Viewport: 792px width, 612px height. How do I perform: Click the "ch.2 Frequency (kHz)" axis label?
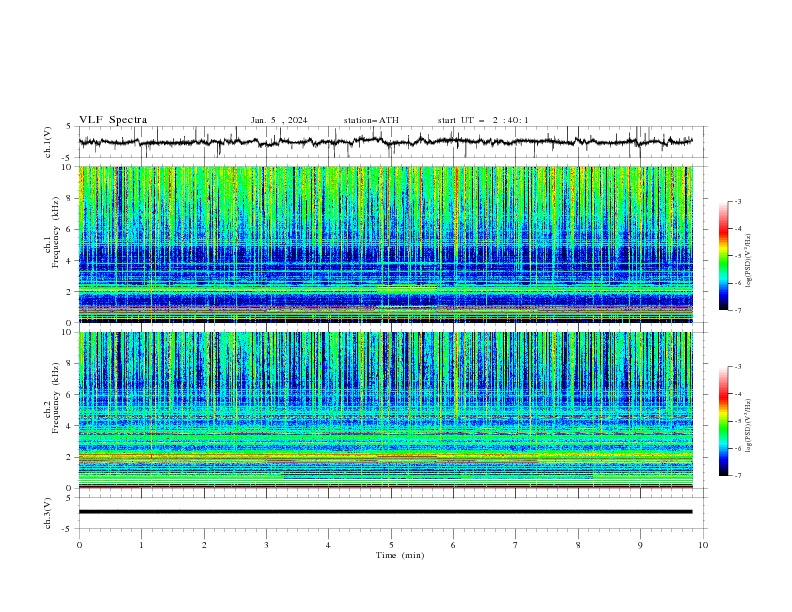point(52,397)
